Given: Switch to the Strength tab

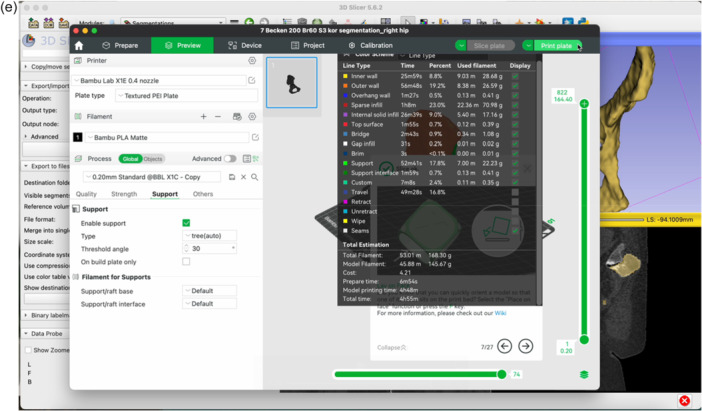Looking at the screenshot, I should [x=124, y=194].
